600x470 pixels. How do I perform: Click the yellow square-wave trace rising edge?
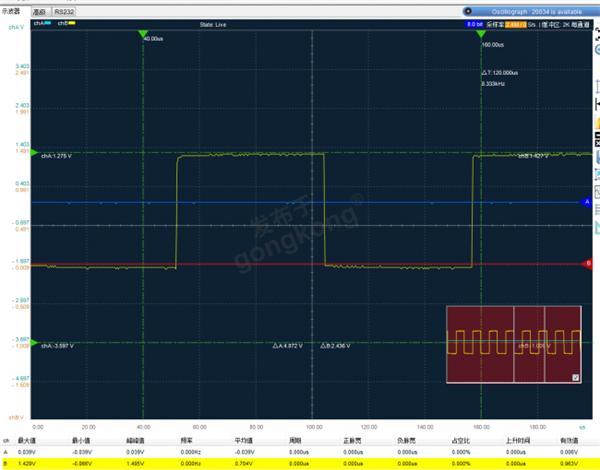[x=177, y=211]
